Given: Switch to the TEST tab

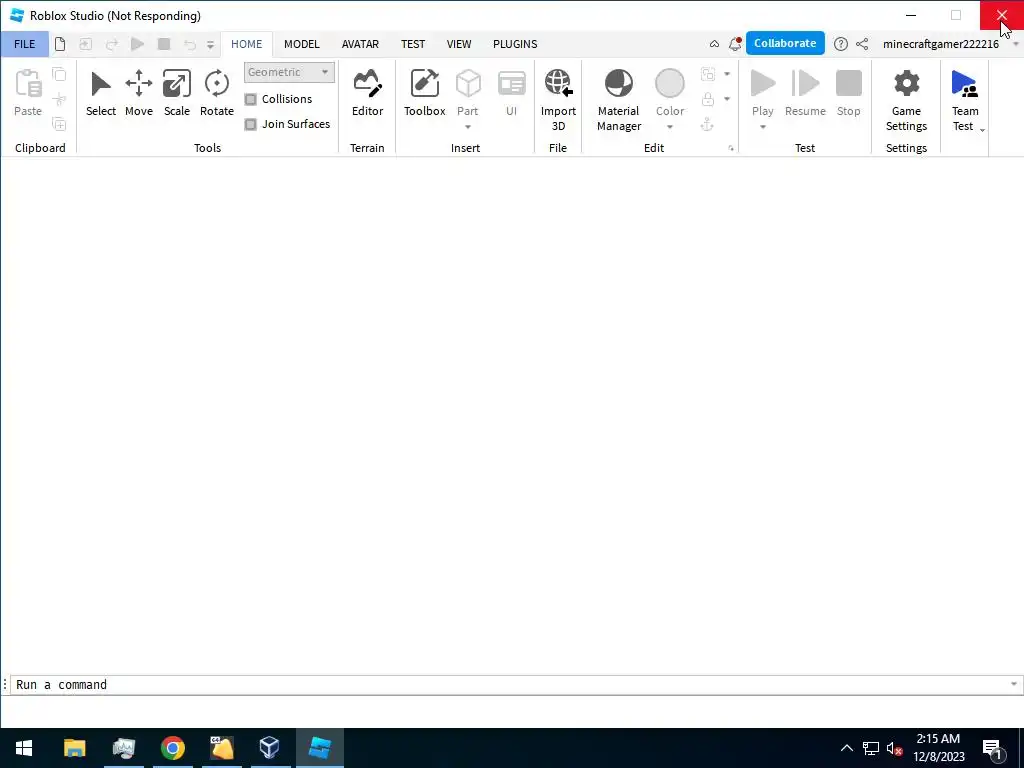Looking at the screenshot, I should click(413, 44).
